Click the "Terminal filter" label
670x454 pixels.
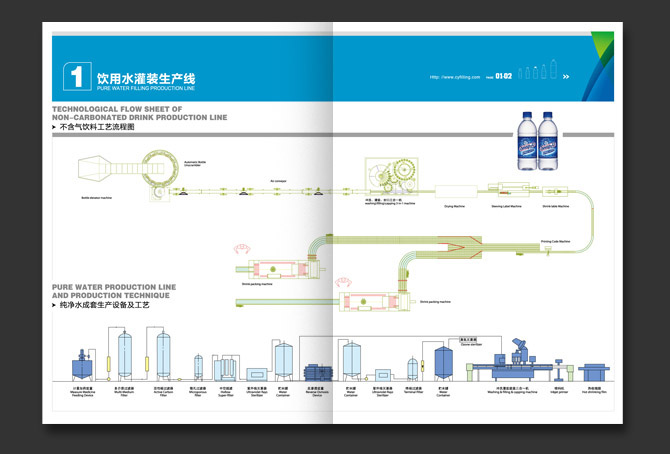(x=413, y=390)
